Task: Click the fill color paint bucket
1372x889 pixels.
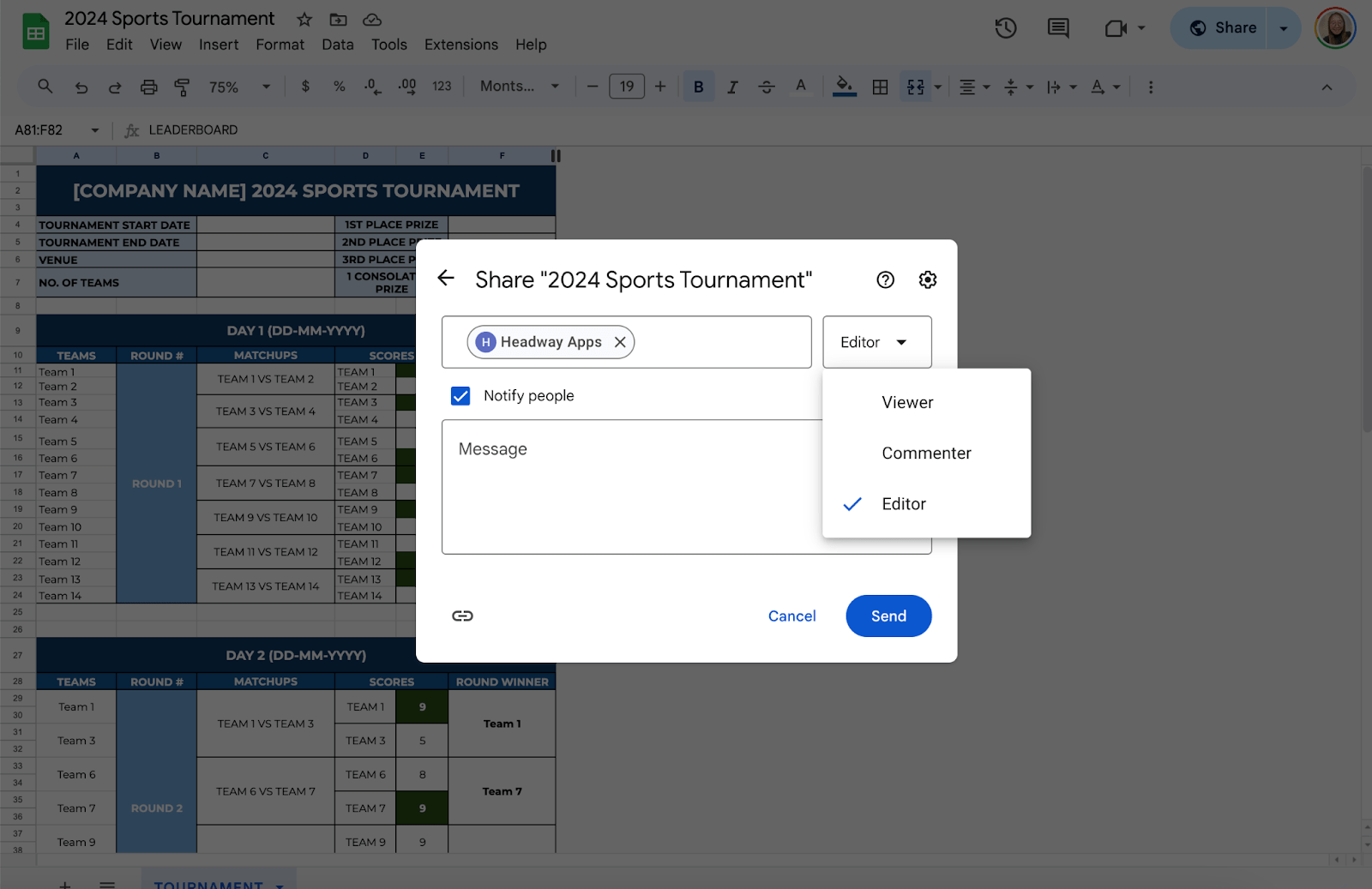Action: click(x=844, y=87)
